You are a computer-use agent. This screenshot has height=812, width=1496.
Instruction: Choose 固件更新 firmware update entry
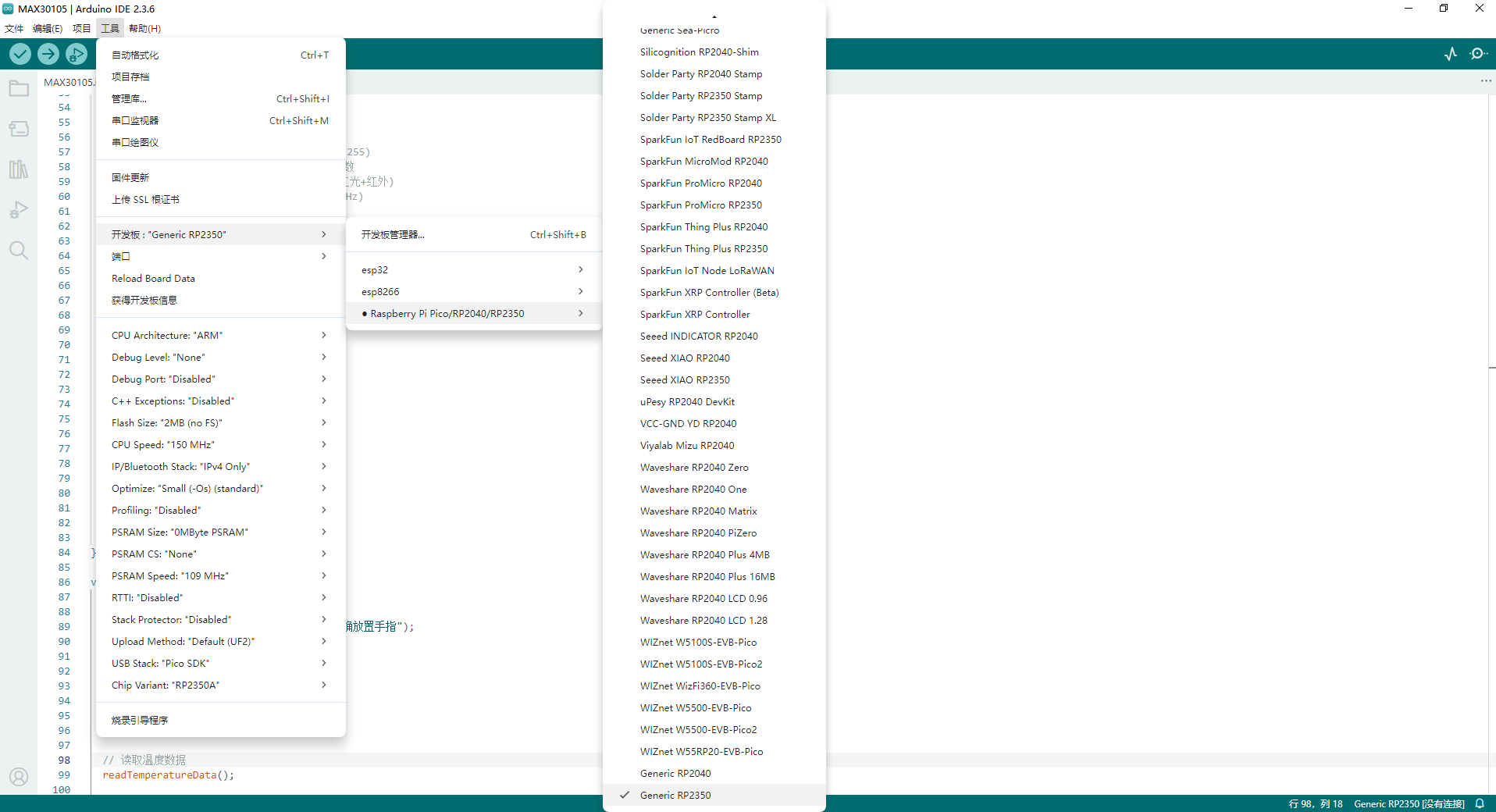pos(220,177)
